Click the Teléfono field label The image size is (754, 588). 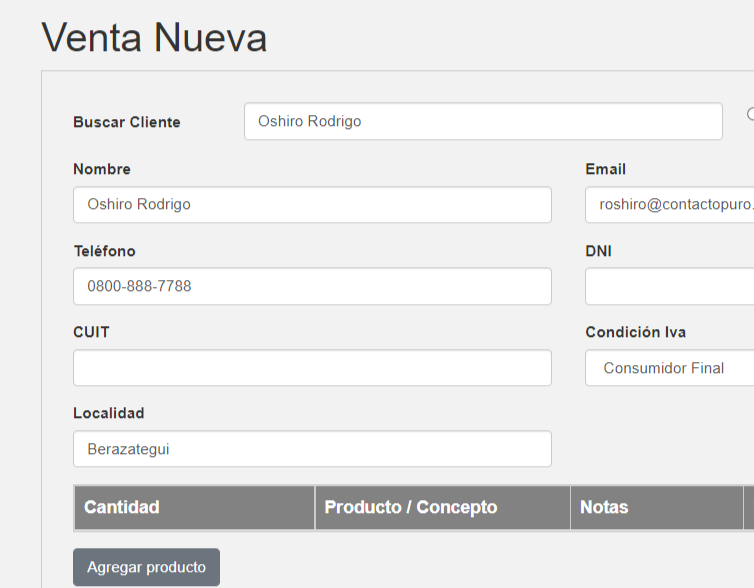(x=104, y=251)
